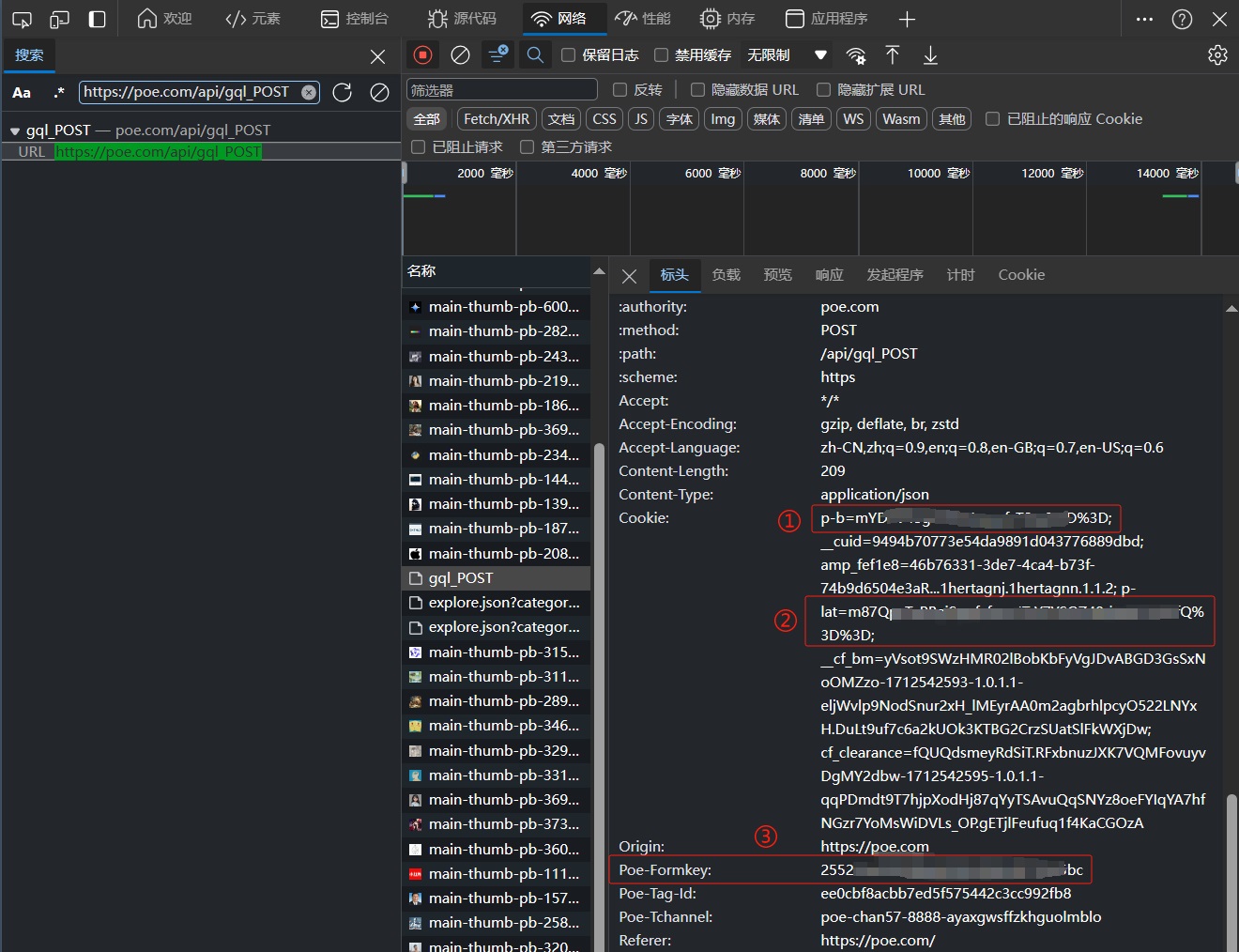The width and height of the screenshot is (1239, 952).
Task: Filter by WS requests
Action: [x=853, y=119]
